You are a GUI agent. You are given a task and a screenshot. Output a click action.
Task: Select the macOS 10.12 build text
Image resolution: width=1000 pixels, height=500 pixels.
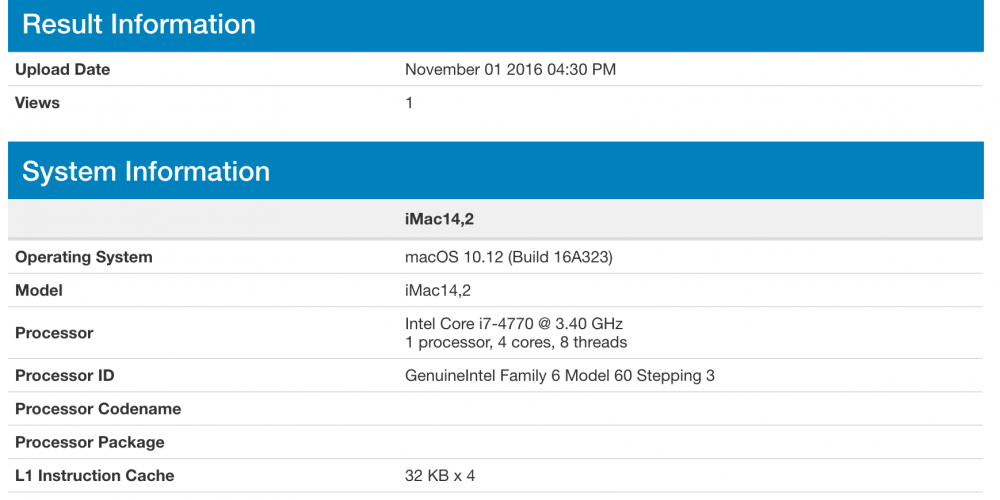(x=509, y=258)
